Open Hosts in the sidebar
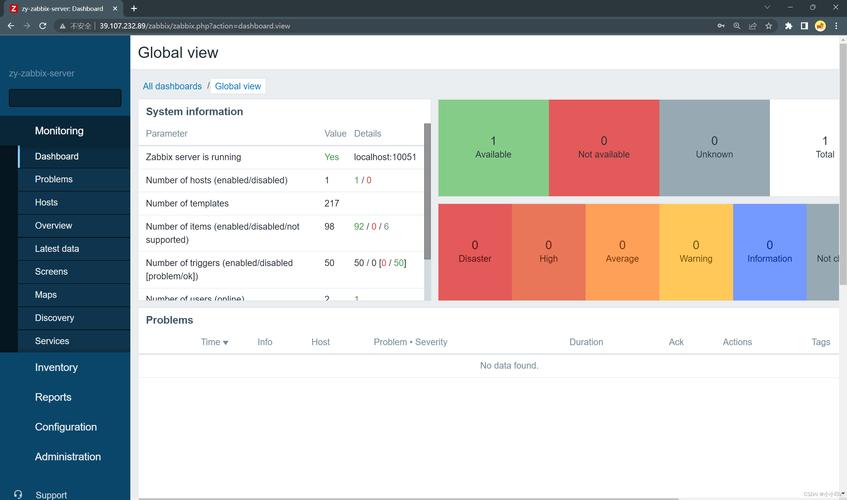847x500 pixels. pos(74,202)
